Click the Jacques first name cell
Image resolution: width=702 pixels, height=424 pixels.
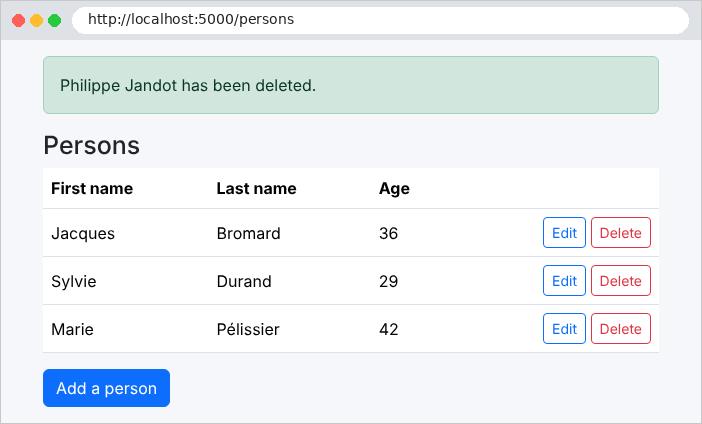tap(83, 233)
